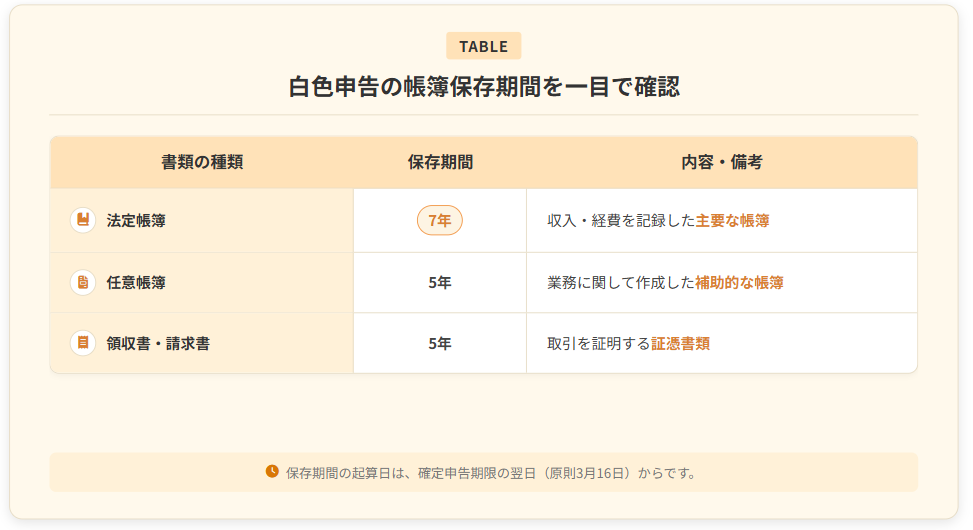Click the 5年 value in 領収書・請求書 row

pos(439,344)
